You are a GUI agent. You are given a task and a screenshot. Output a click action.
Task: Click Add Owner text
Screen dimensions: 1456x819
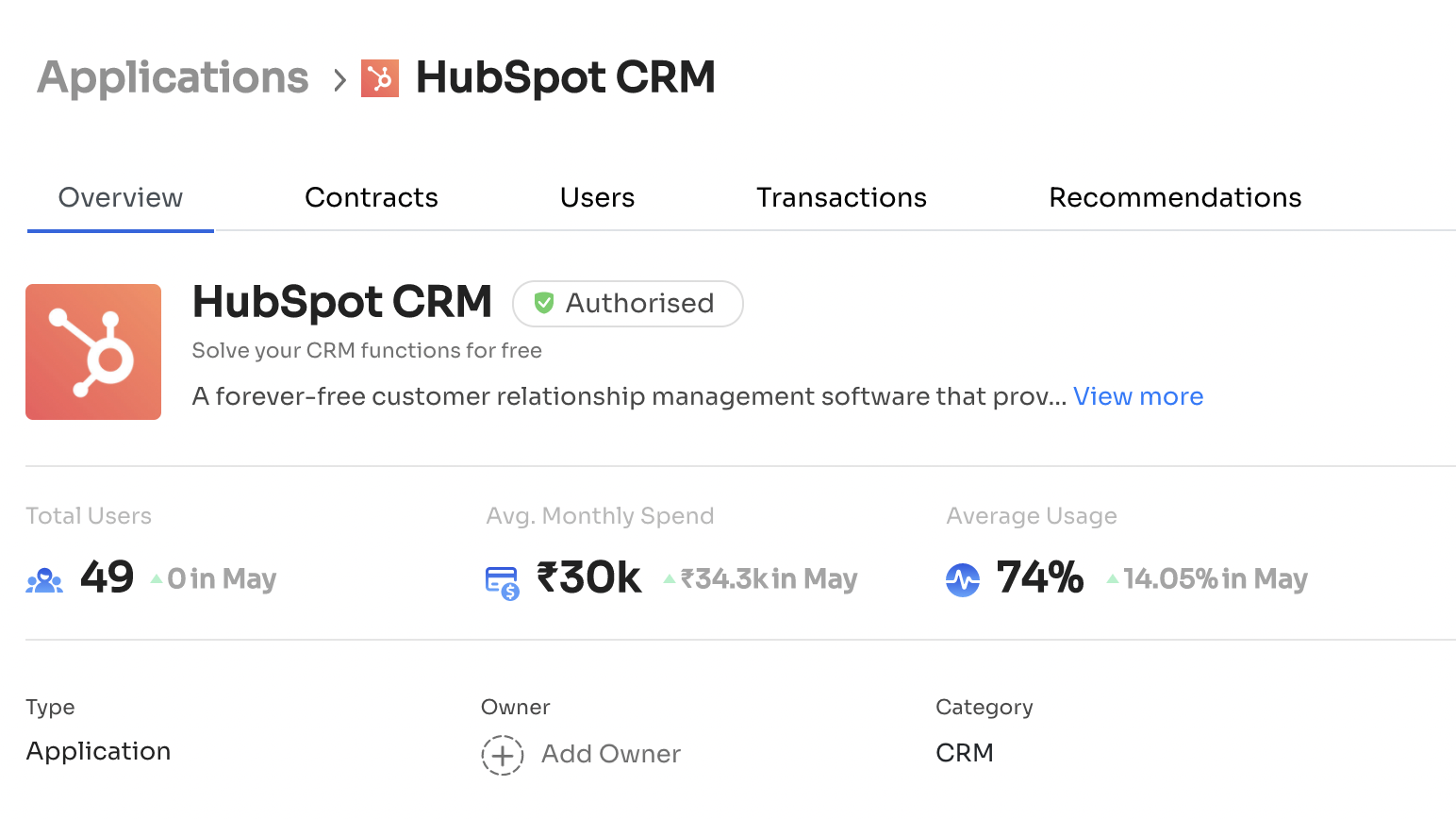[x=611, y=754]
